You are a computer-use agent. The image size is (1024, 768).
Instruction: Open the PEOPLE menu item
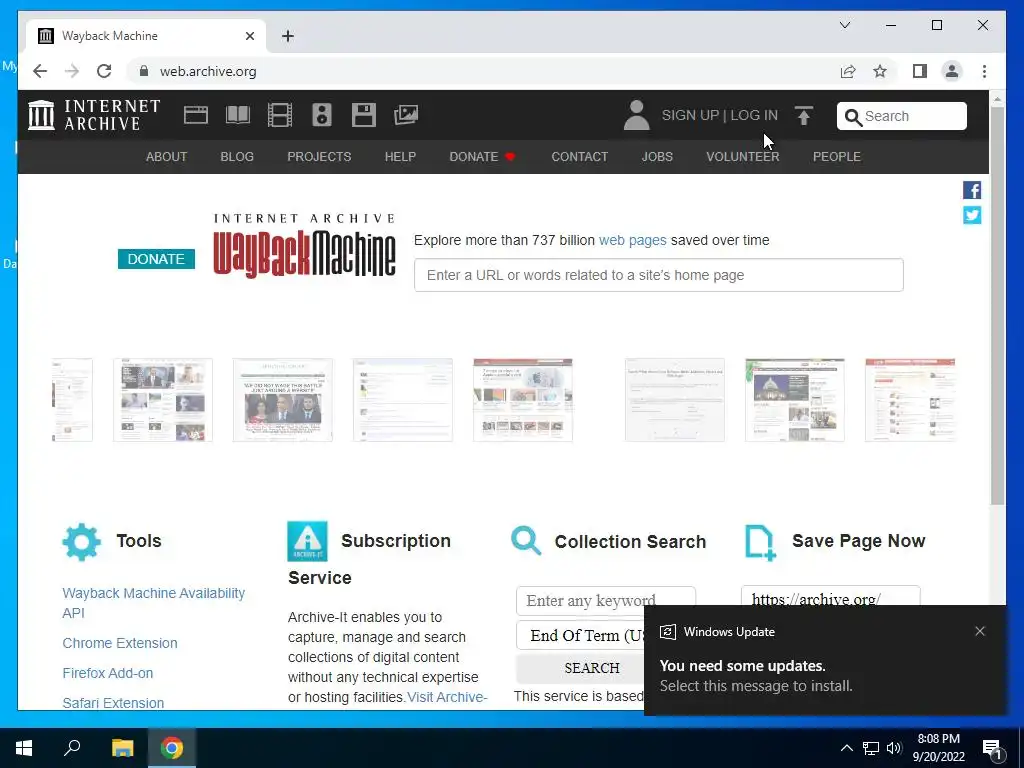click(837, 157)
